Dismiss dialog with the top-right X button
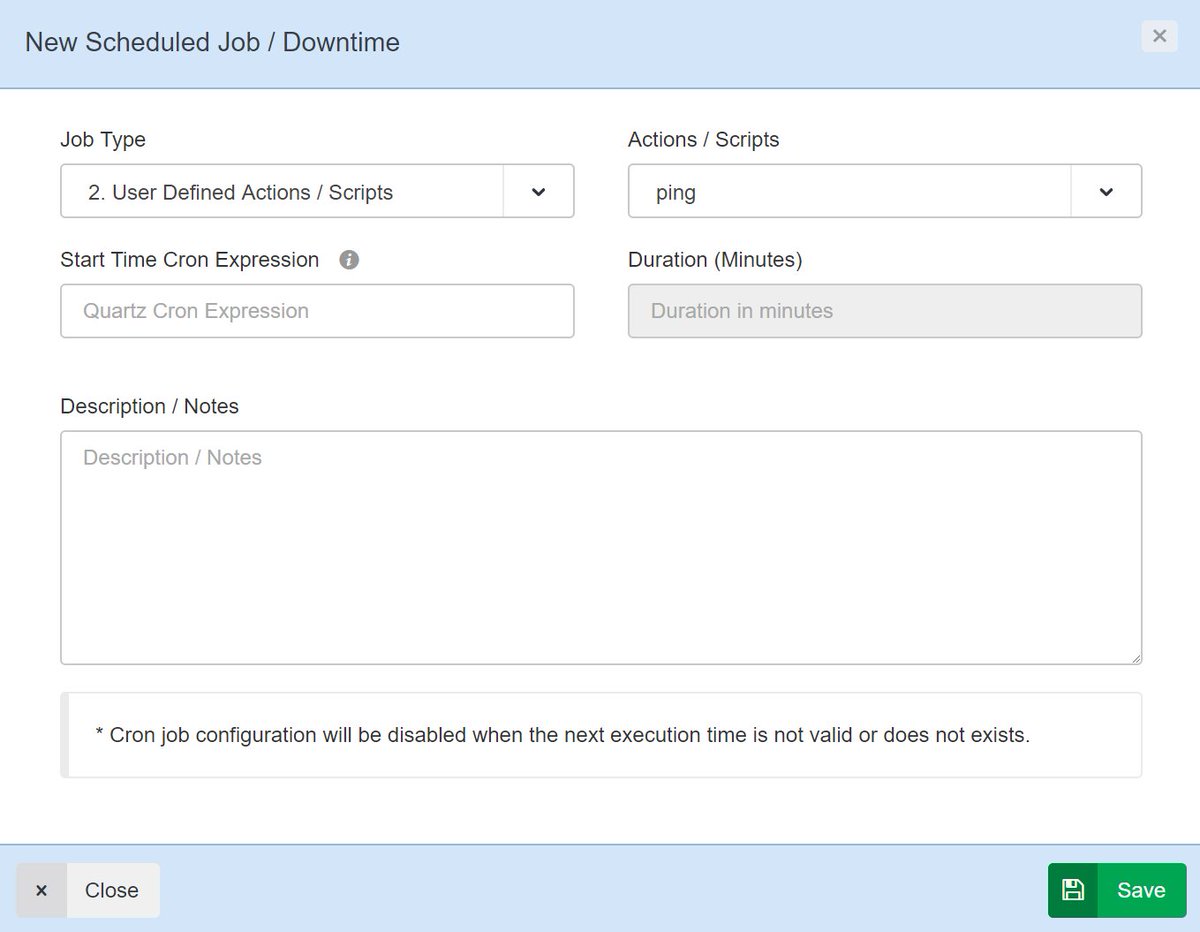Screen dimensions: 1200x932 point(1159,36)
